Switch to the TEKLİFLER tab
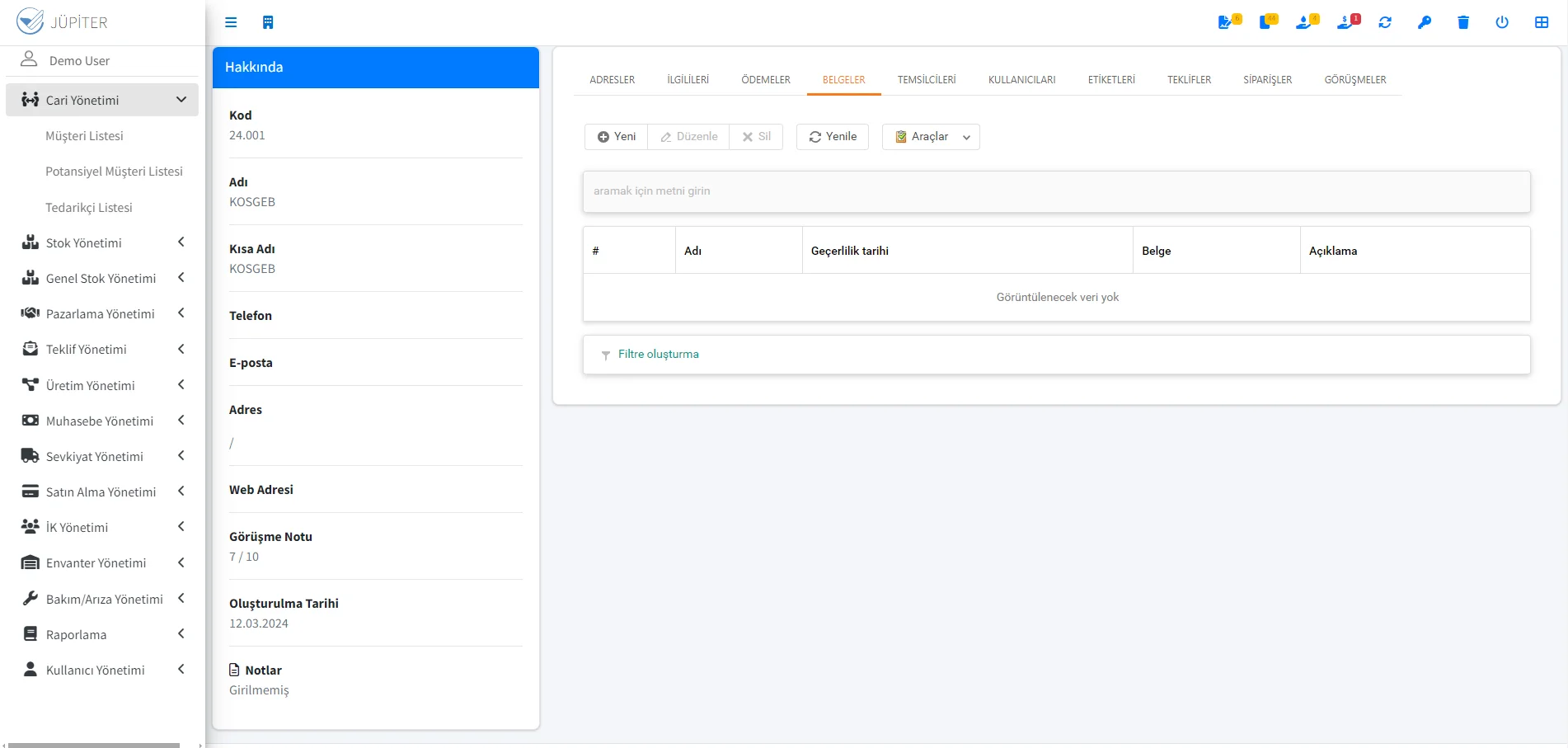This screenshot has width=1568, height=748. click(x=1190, y=80)
